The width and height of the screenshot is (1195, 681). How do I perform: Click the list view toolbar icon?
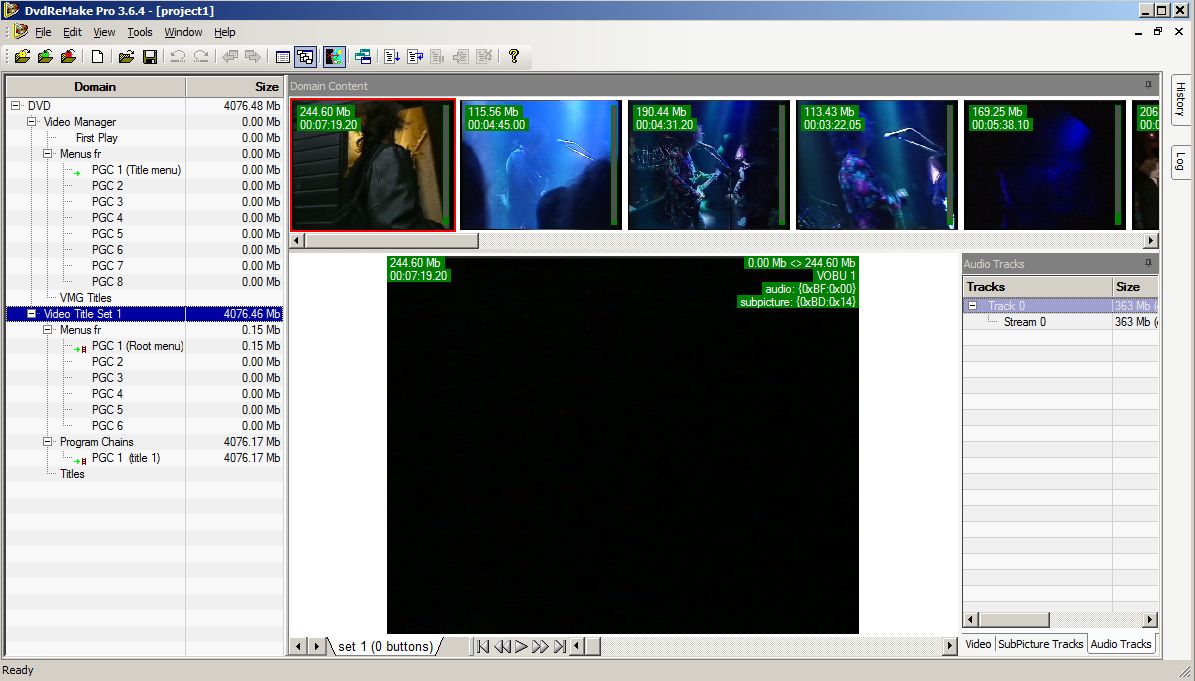point(283,57)
